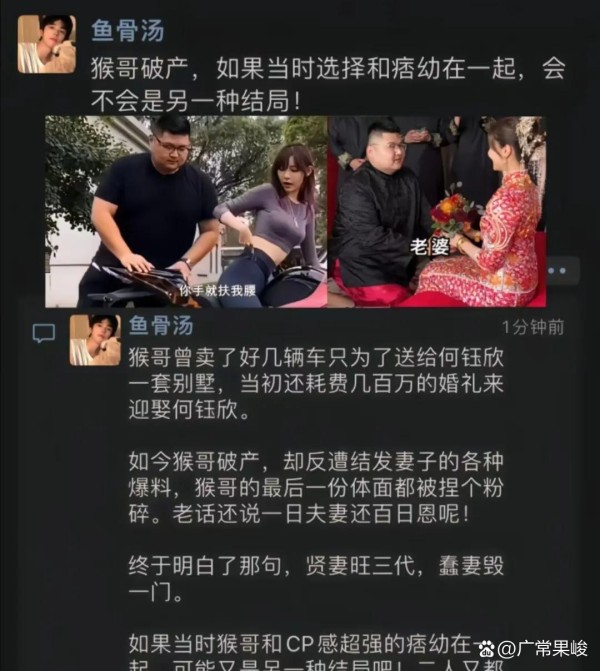This screenshot has width=600, height=671.
Task: Click the comment speech bubble icon
Action: tap(44, 333)
